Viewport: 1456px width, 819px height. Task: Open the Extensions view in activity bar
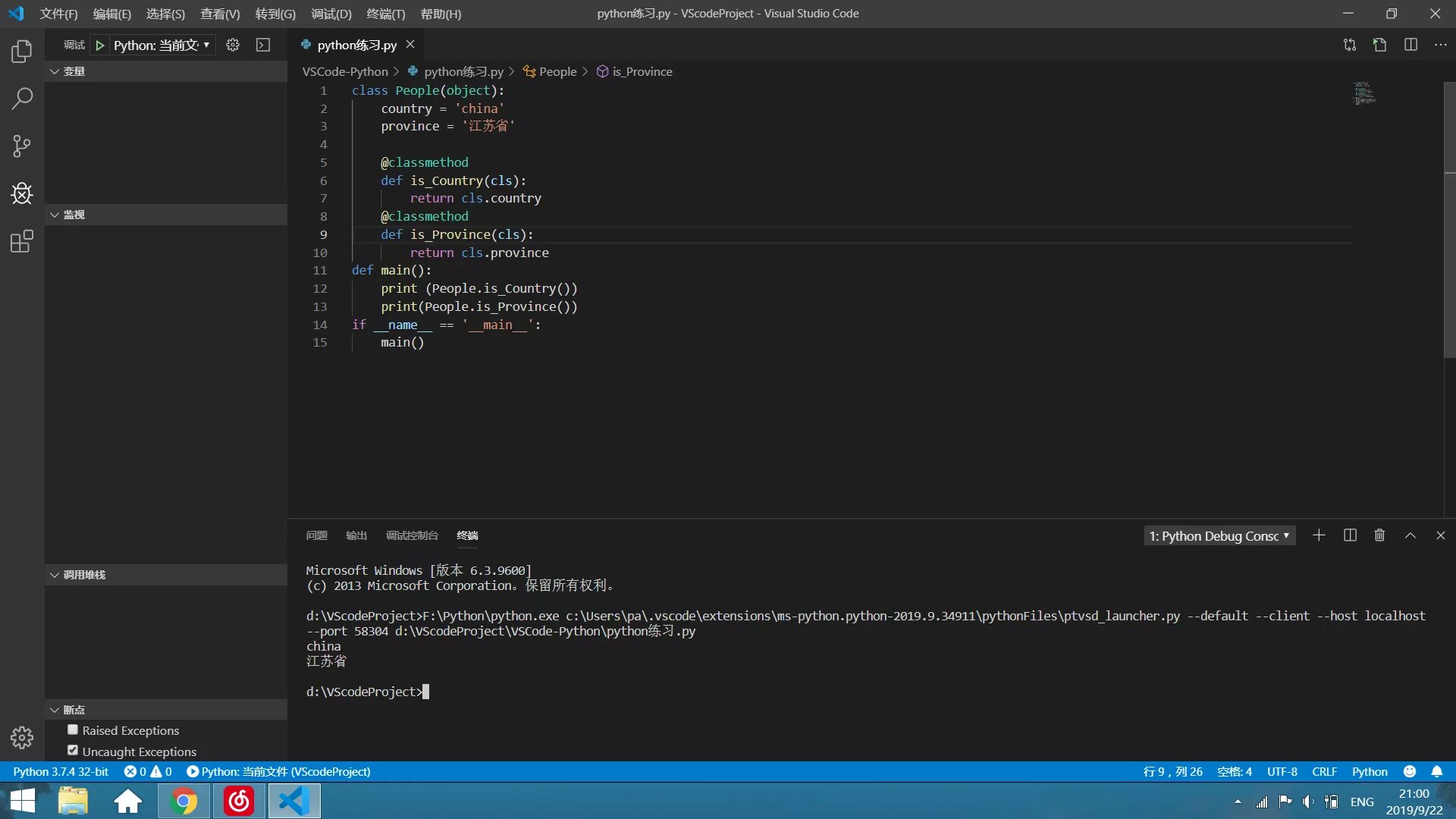tap(22, 242)
